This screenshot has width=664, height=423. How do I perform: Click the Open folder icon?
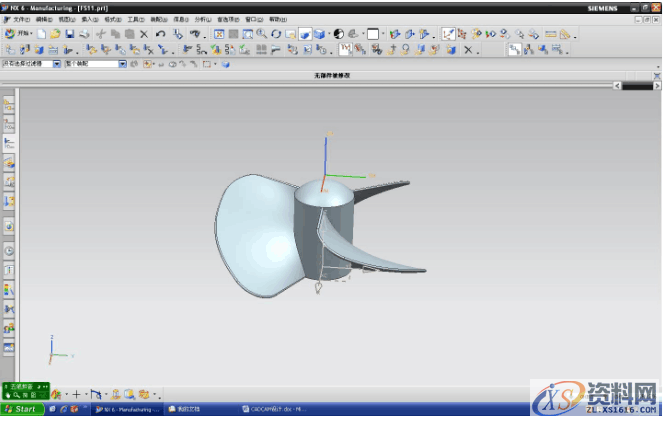pyautogui.click(x=55, y=34)
